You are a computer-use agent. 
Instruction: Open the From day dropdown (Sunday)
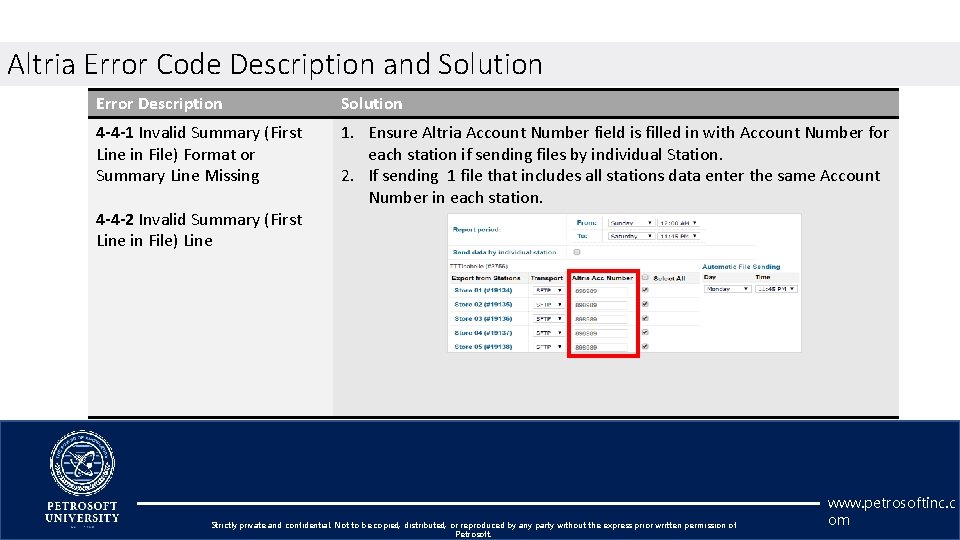pyautogui.click(x=631, y=223)
